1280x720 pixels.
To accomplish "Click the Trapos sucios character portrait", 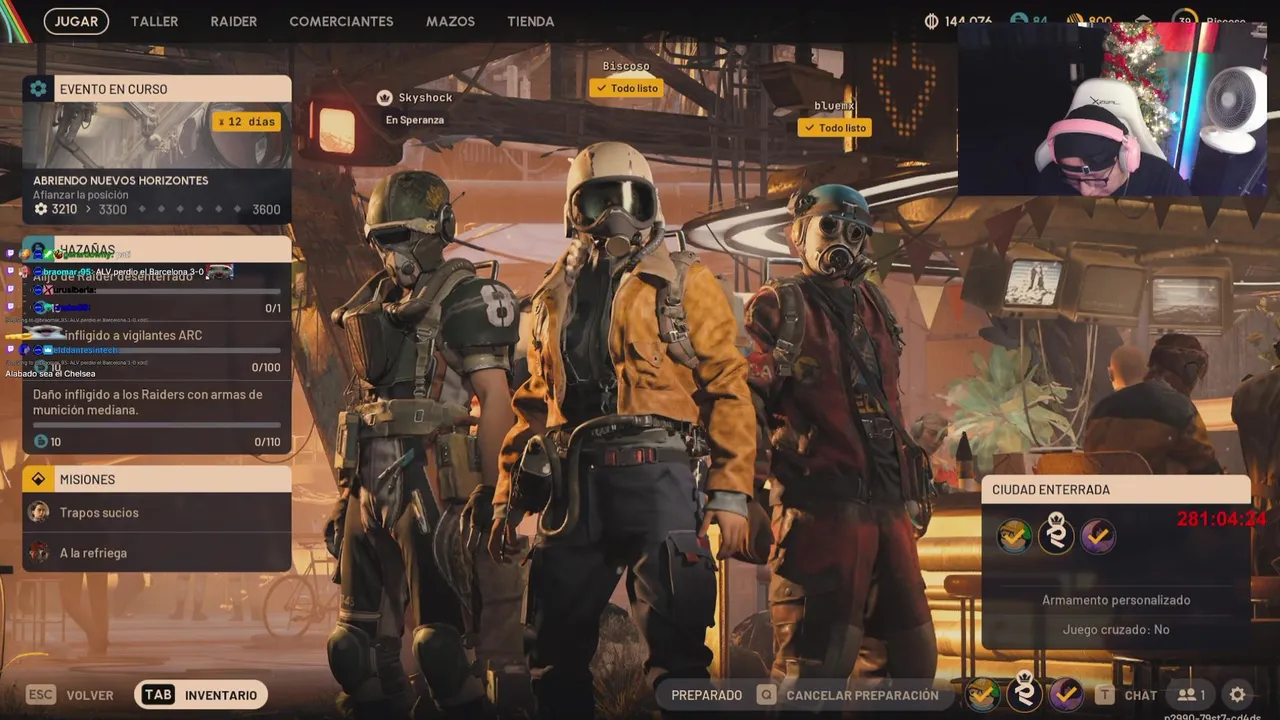I will [x=39, y=512].
